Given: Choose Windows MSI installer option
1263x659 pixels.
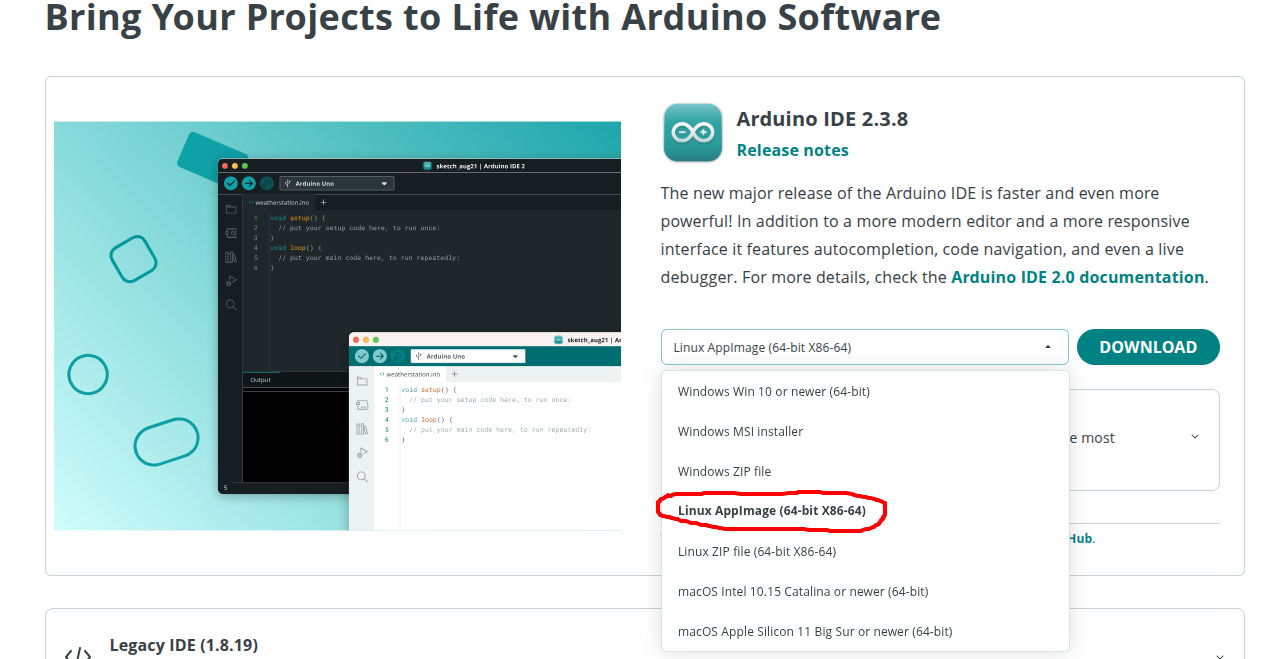Looking at the screenshot, I should (x=740, y=431).
